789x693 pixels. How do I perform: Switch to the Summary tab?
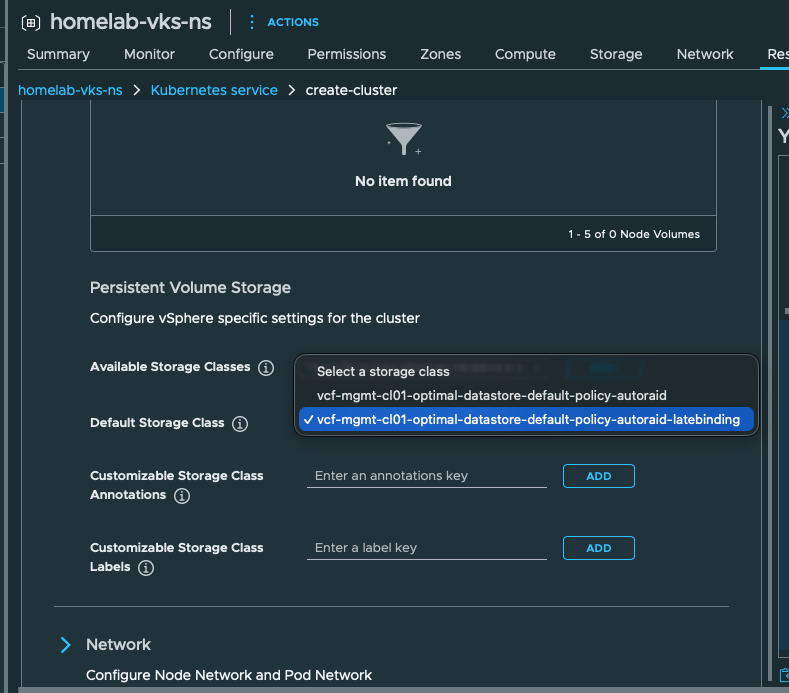point(58,54)
